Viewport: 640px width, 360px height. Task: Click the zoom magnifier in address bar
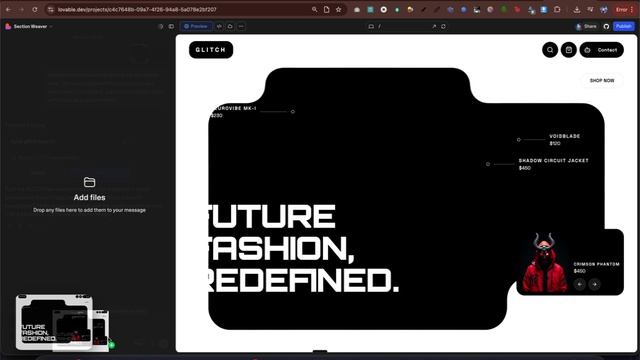pos(314,9)
